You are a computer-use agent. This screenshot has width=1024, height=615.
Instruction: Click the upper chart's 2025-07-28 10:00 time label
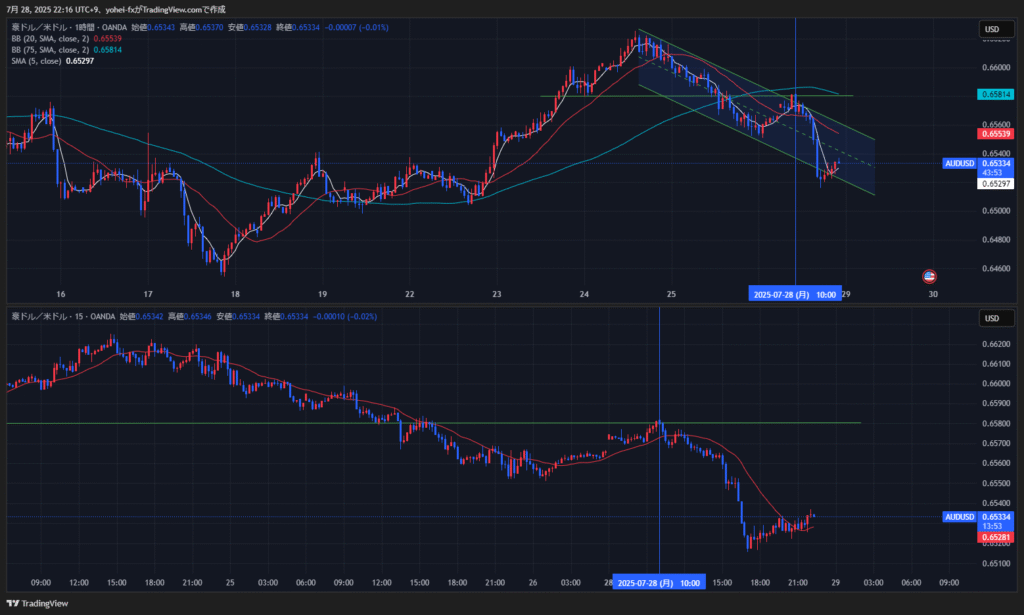tap(795, 295)
